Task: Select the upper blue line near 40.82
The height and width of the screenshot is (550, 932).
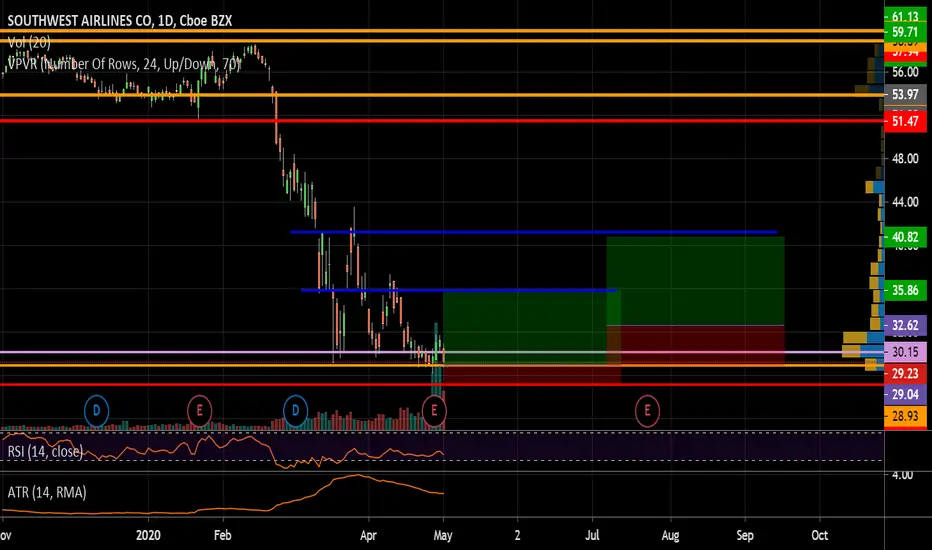Action: (x=533, y=232)
